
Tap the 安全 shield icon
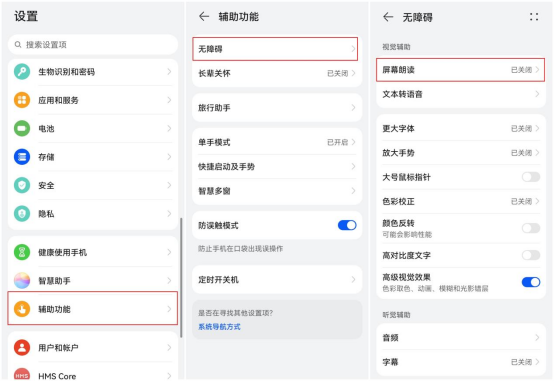[22, 185]
